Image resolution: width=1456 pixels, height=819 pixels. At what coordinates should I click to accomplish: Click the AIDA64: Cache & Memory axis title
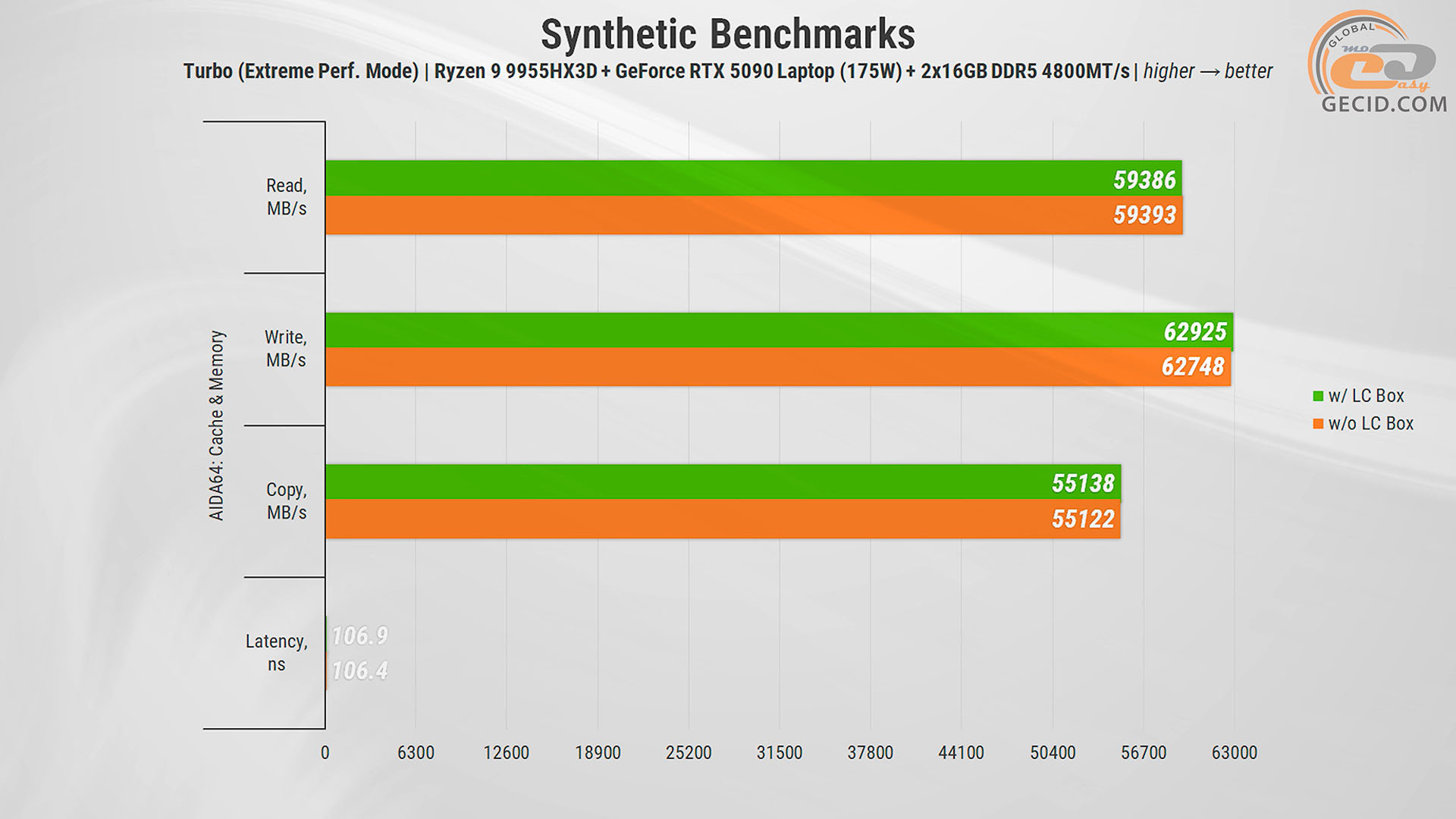pyautogui.click(x=217, y=425)
